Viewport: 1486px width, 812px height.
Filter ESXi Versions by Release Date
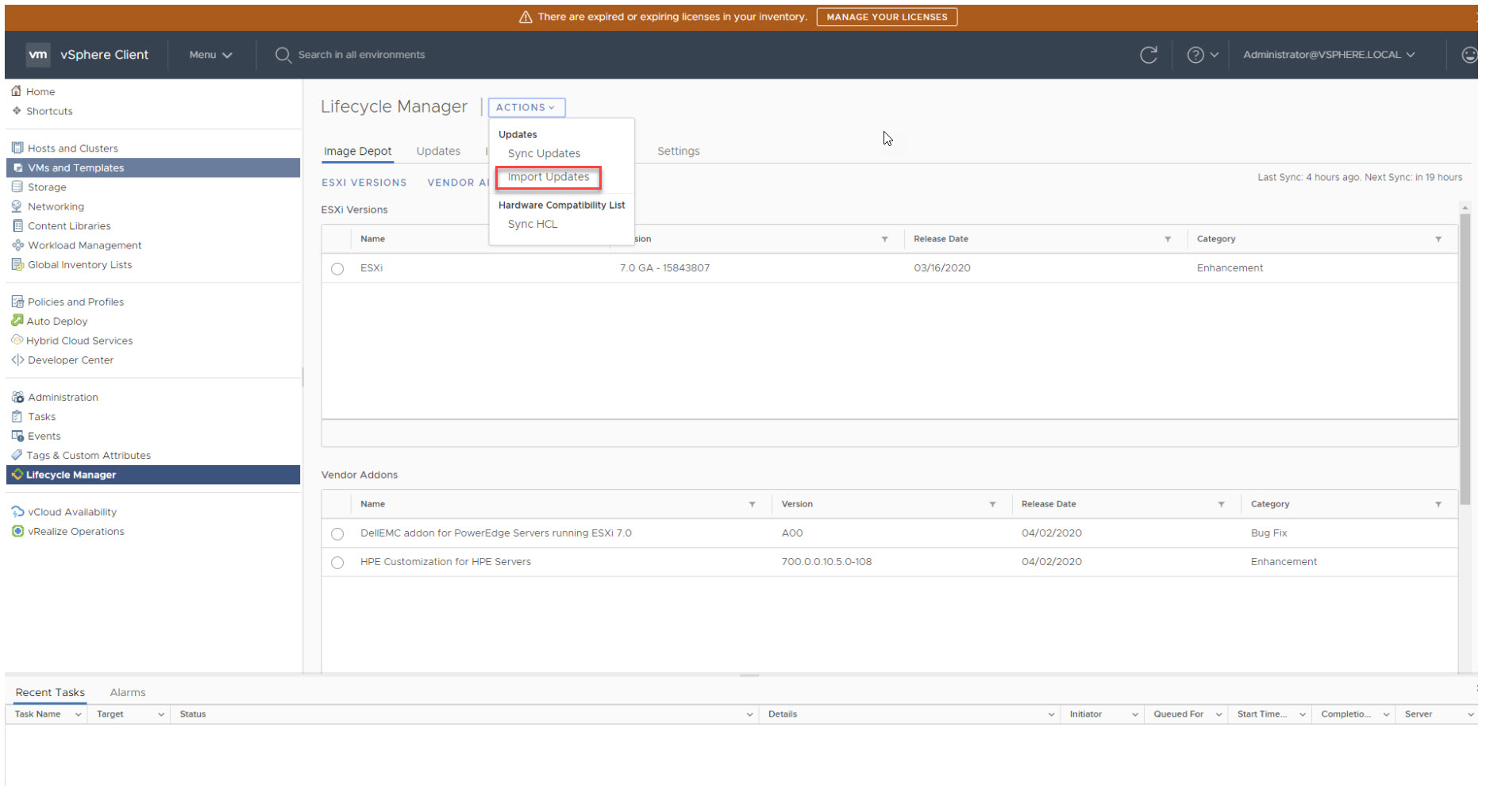point(1168,240)
